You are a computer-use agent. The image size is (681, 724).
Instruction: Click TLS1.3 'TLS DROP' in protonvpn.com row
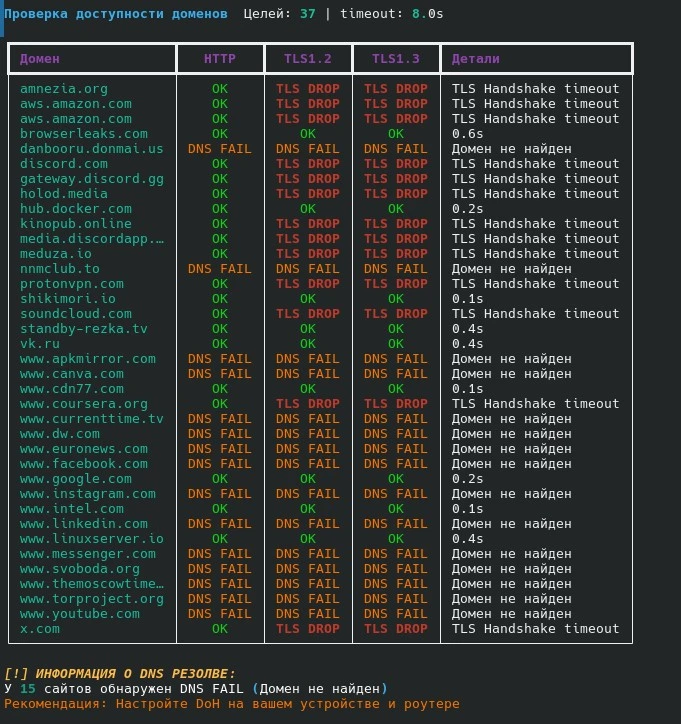click(x=396, y=284)
